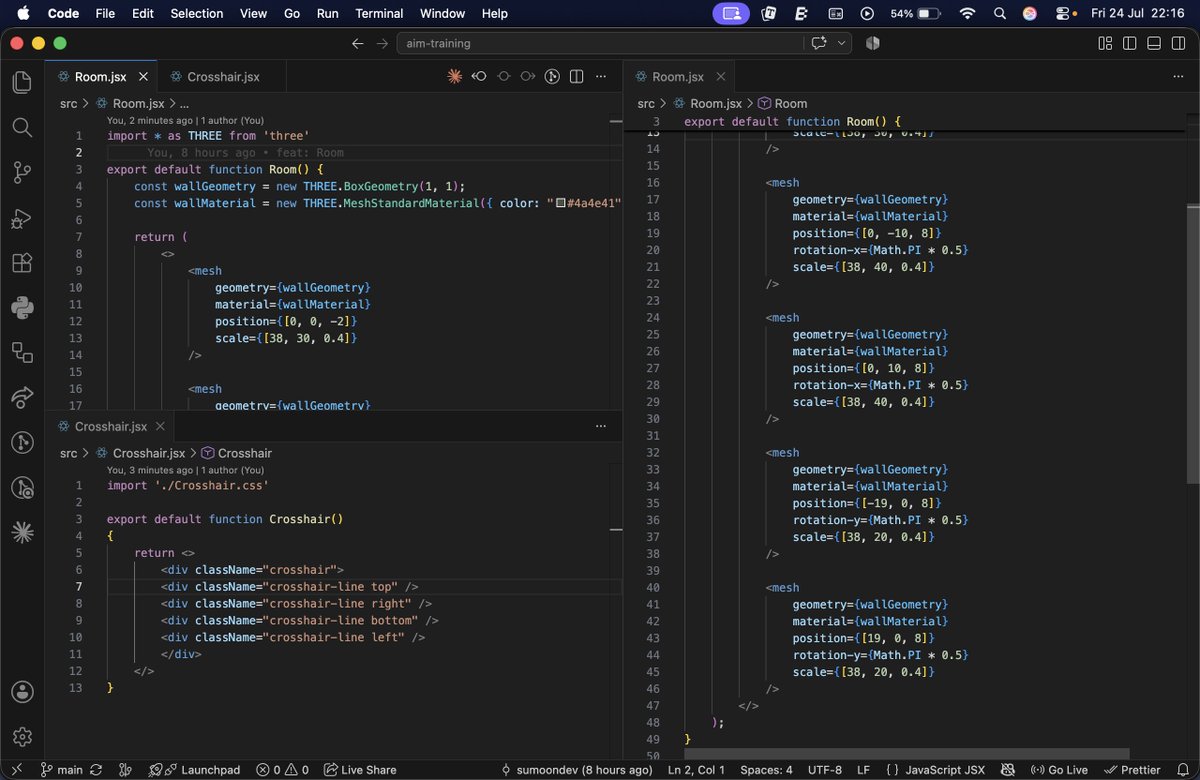Expand the Crosshair symbol breadcrumb

236,453
